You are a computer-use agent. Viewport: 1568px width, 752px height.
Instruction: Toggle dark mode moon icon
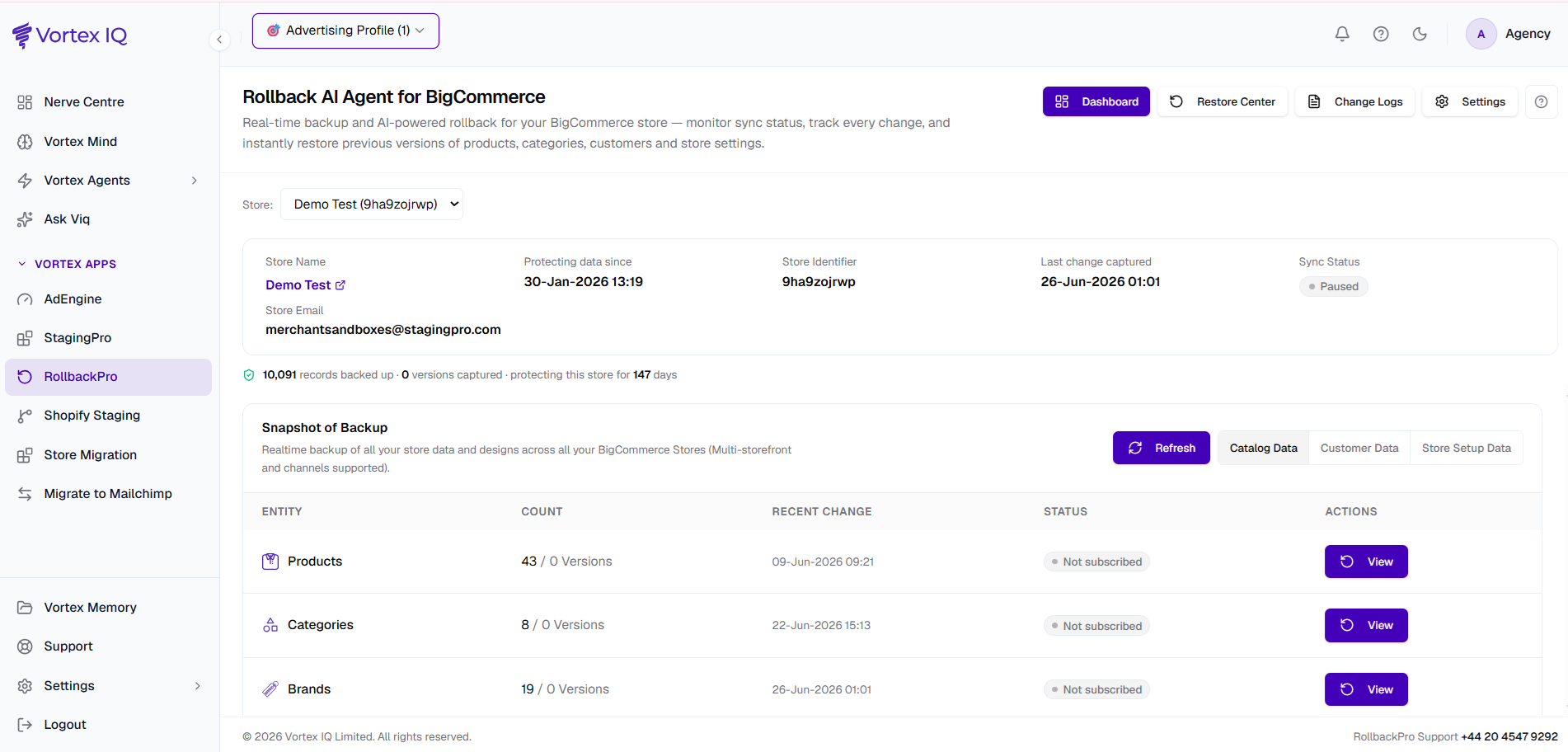1420,34
